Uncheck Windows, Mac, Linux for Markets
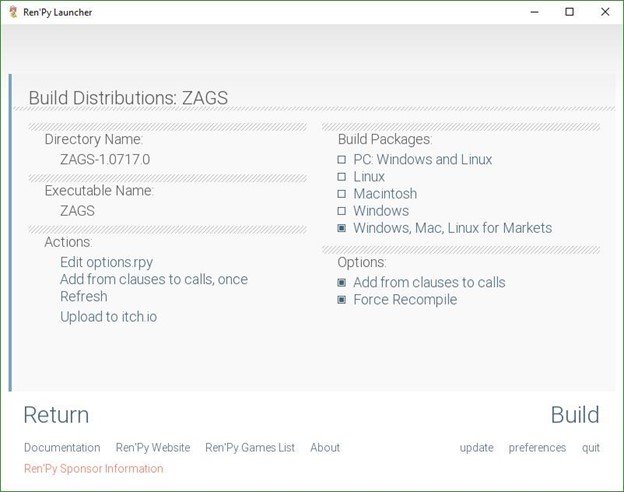The width and height of the screenshot is (624, 492). tap(445, 228)
